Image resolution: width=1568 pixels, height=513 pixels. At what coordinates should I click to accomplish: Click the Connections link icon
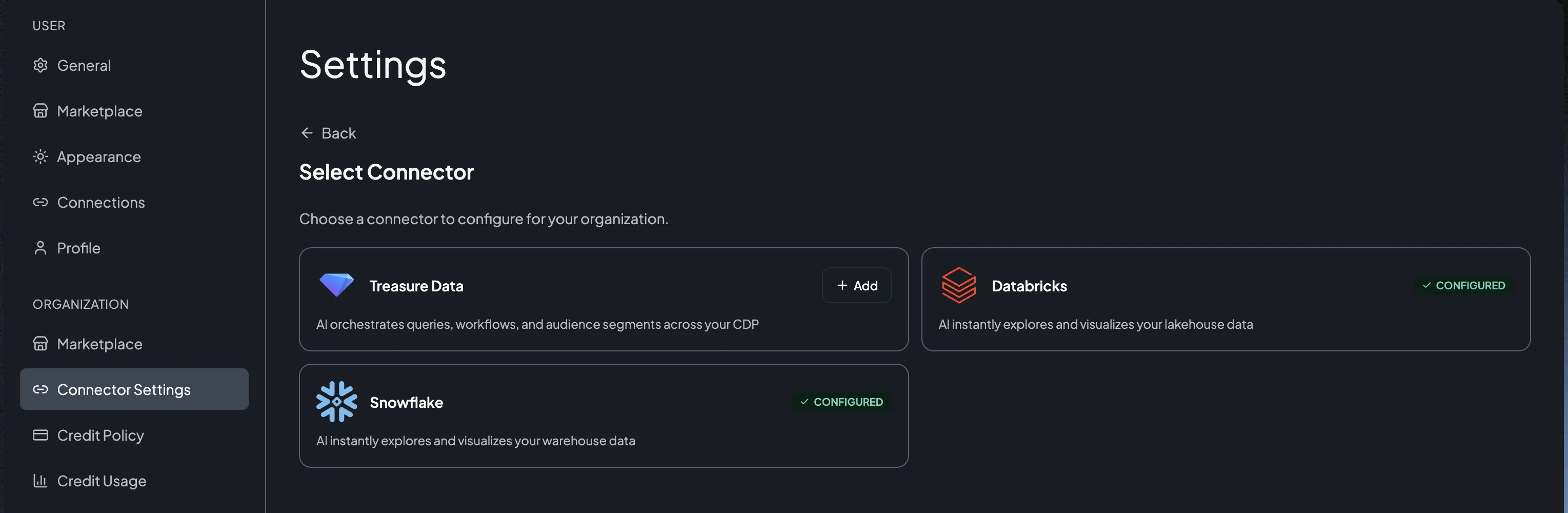pyautogui.click(x=40, y=202)
